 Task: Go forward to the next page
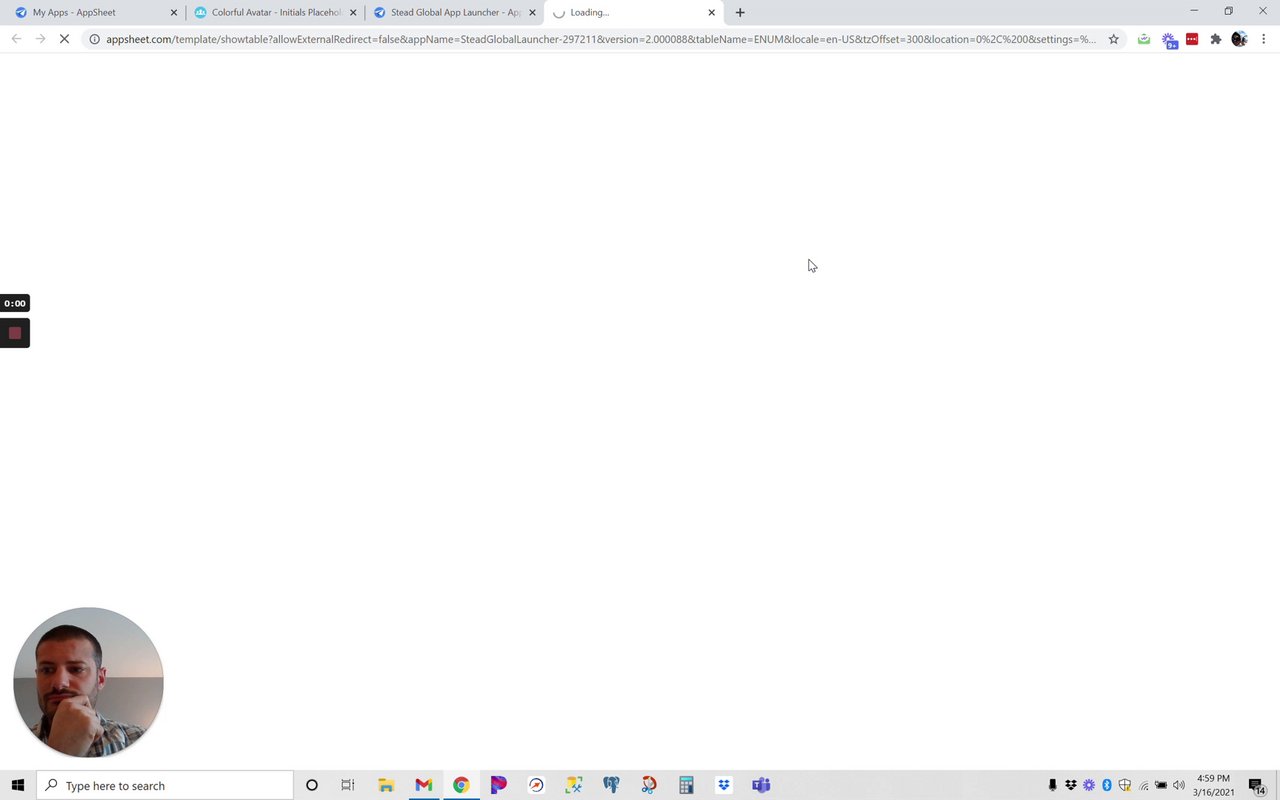click(40, 39)
